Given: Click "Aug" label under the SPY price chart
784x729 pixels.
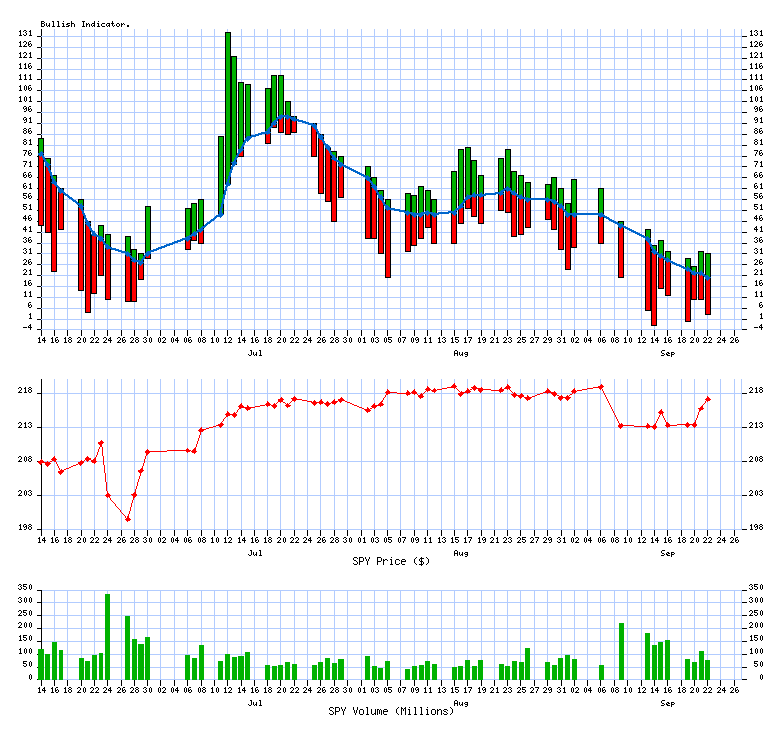Looking at the screenshot, I should tap(460, 552).
